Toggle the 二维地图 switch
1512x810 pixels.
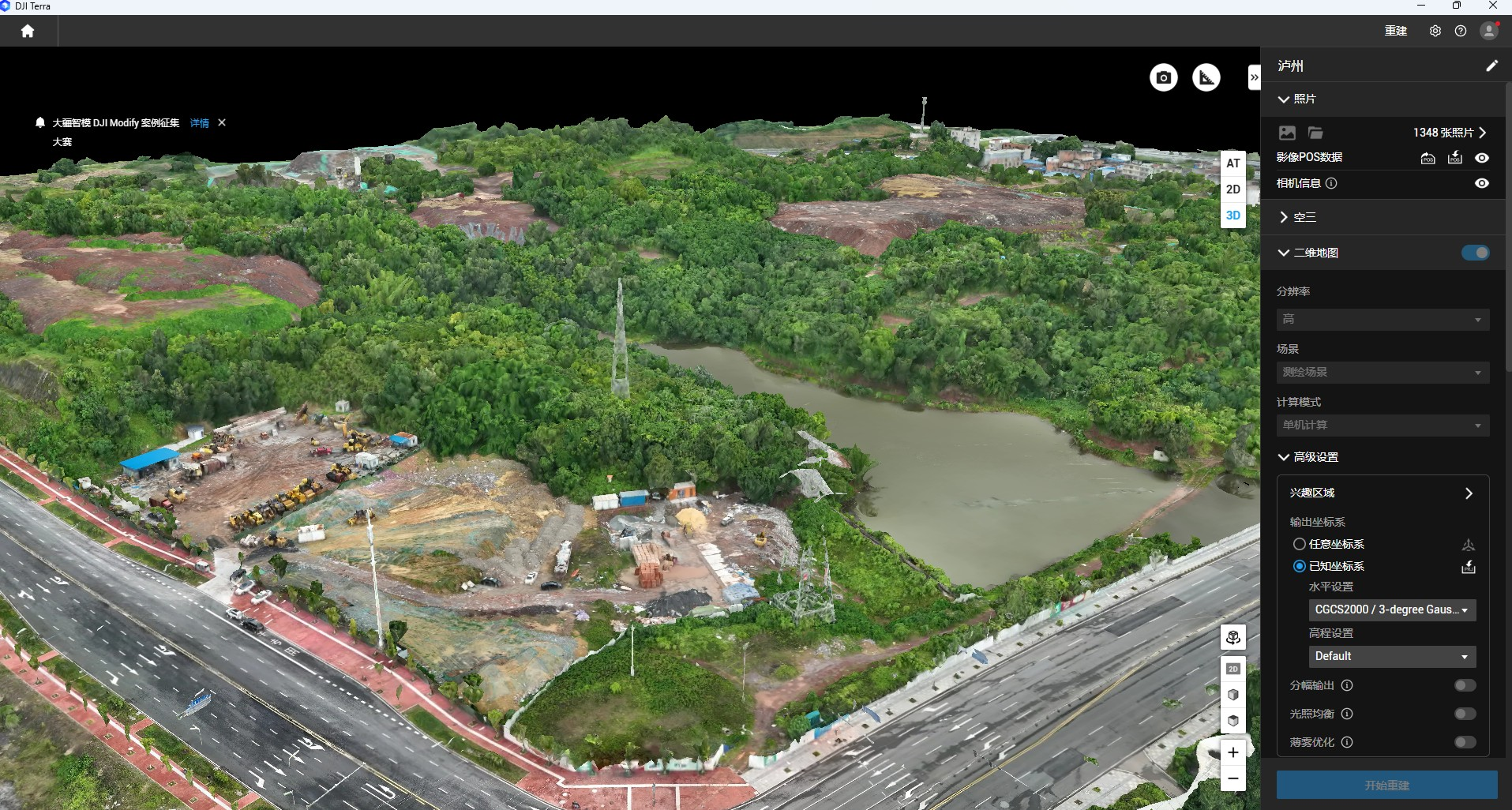(x=1474, y=253)
